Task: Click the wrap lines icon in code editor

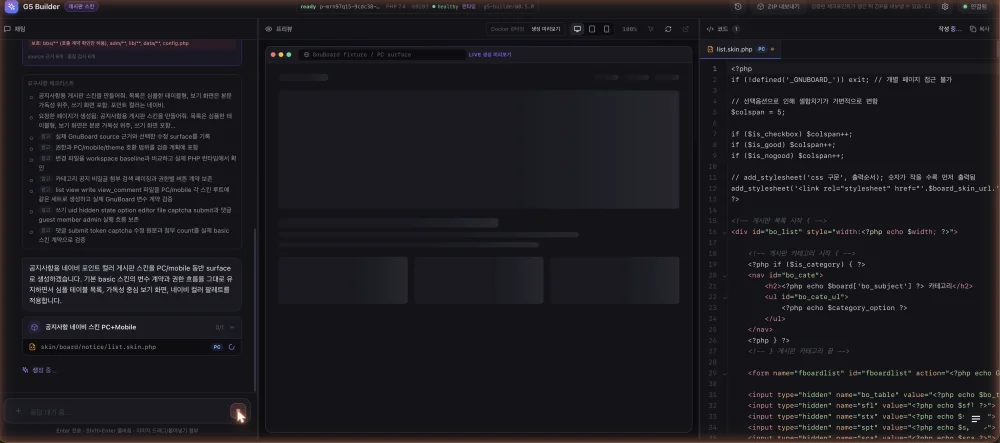Action: pyautogui.click(x=975, y=419)
